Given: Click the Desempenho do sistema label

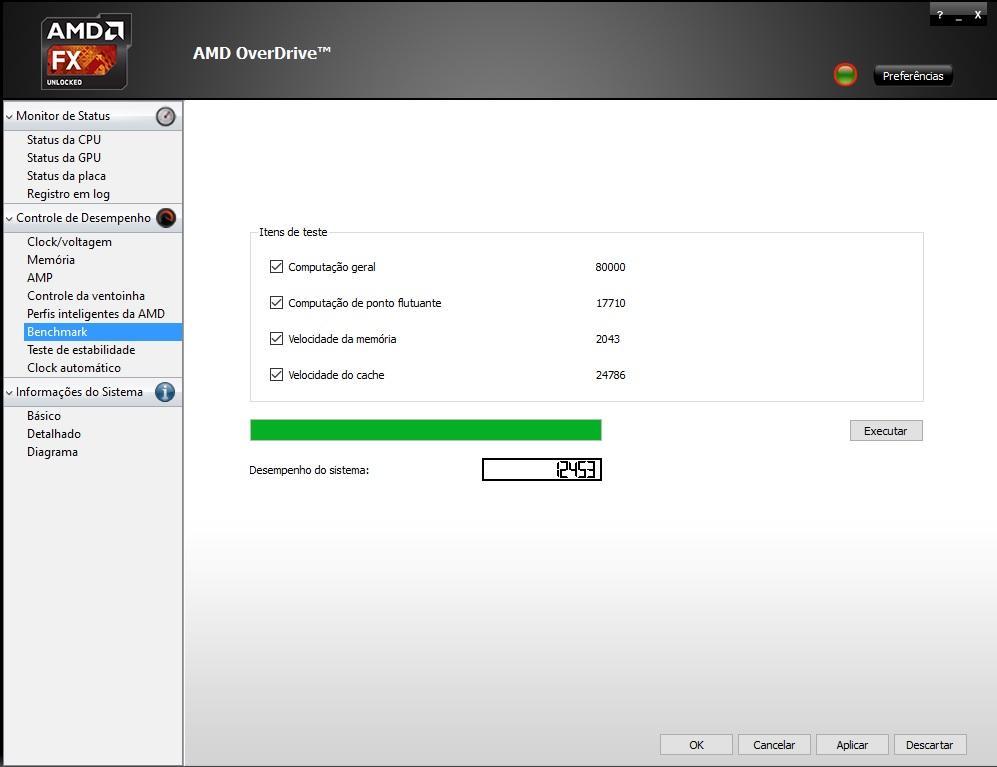Looking at the screenshot, I should (x=309, y=470).
